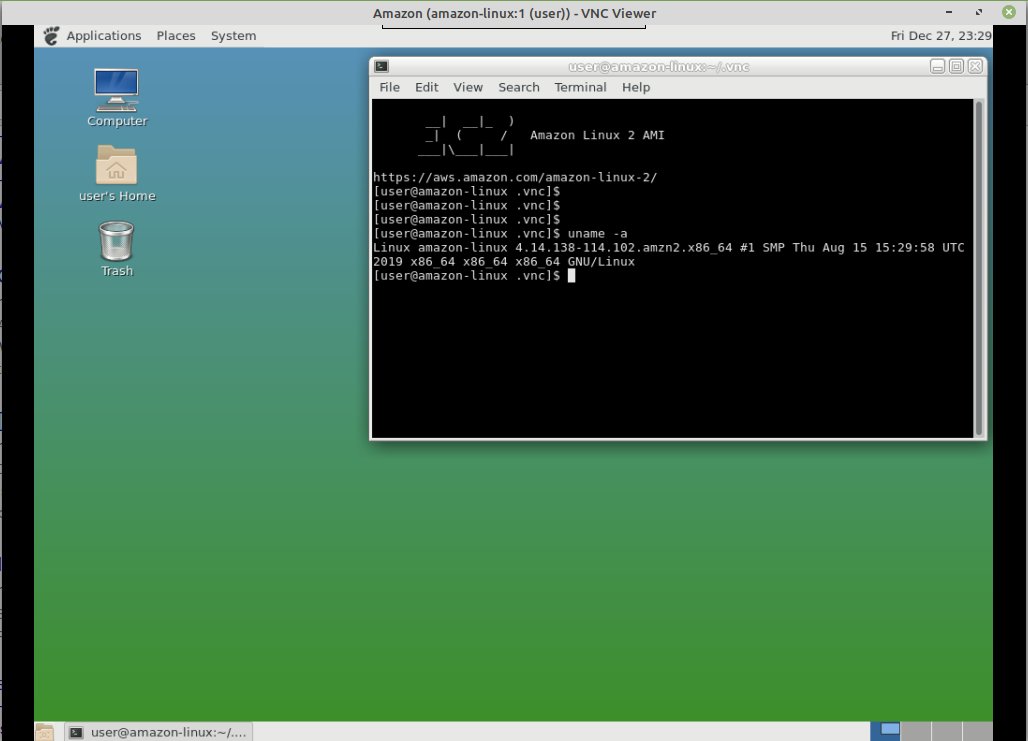Click the terminal vertical scrollbar
Viewport: 1028px width, 741px height.
979,268
